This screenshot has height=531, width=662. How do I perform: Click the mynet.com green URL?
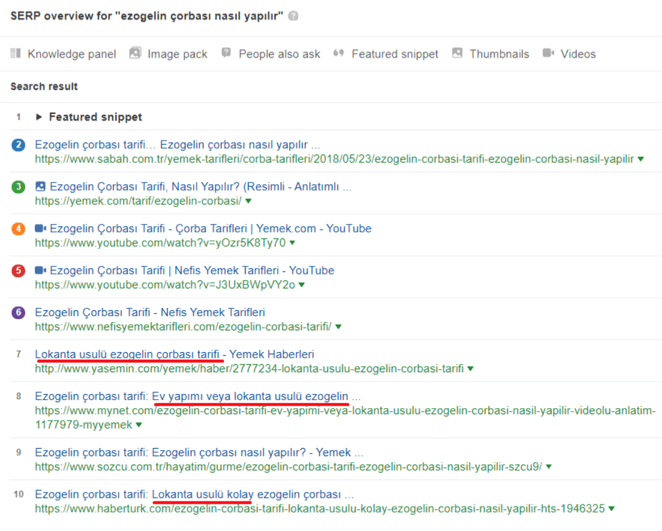pos(345,417)
